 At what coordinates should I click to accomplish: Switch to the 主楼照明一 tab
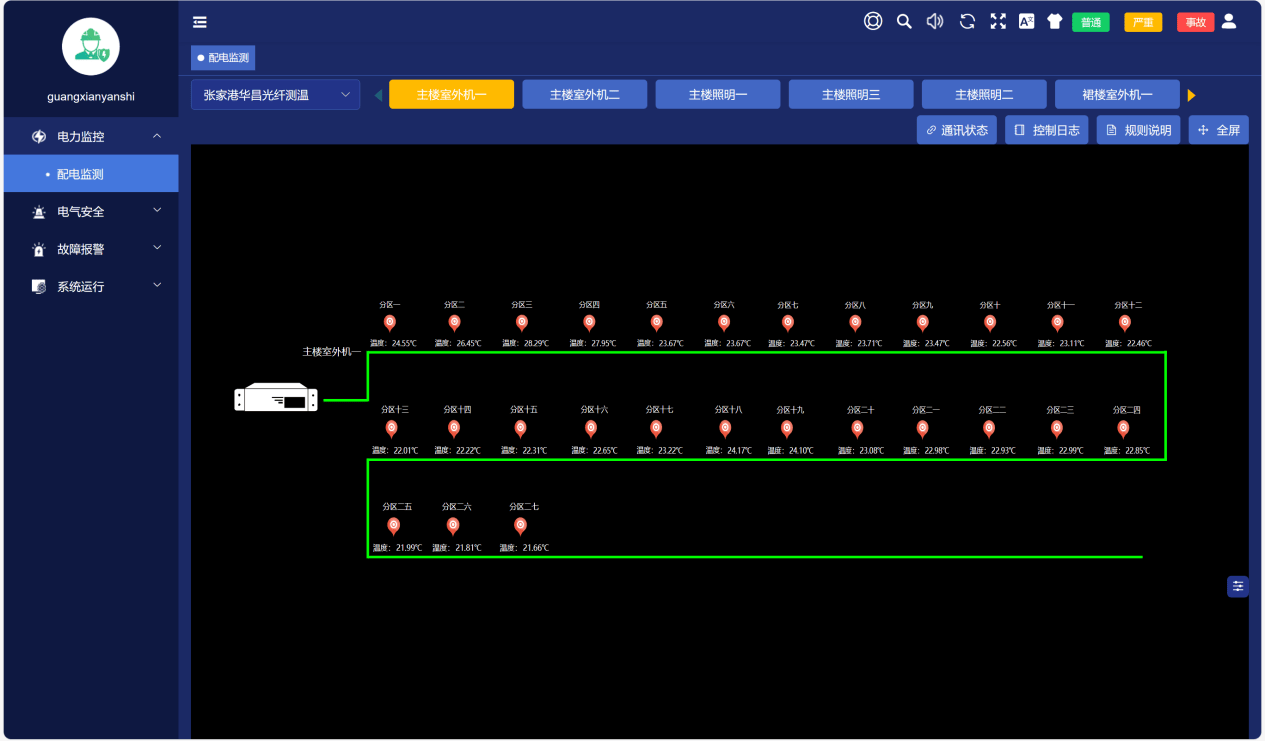(717, 95)
